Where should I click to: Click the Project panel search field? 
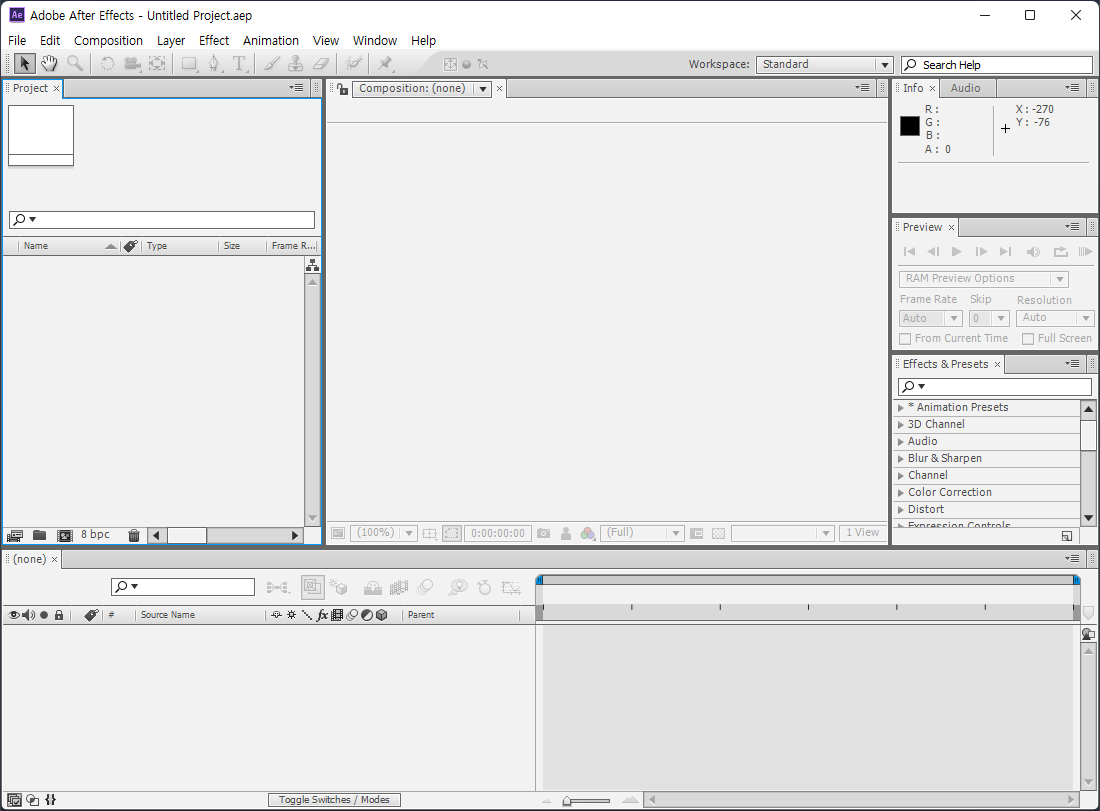(161, 220)
